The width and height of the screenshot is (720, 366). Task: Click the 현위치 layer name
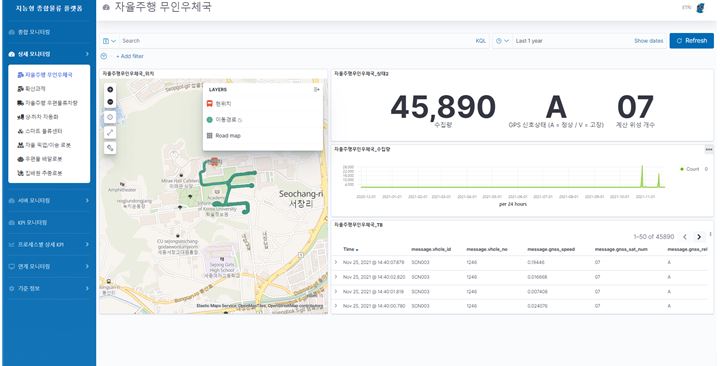(x=223, y=104)
